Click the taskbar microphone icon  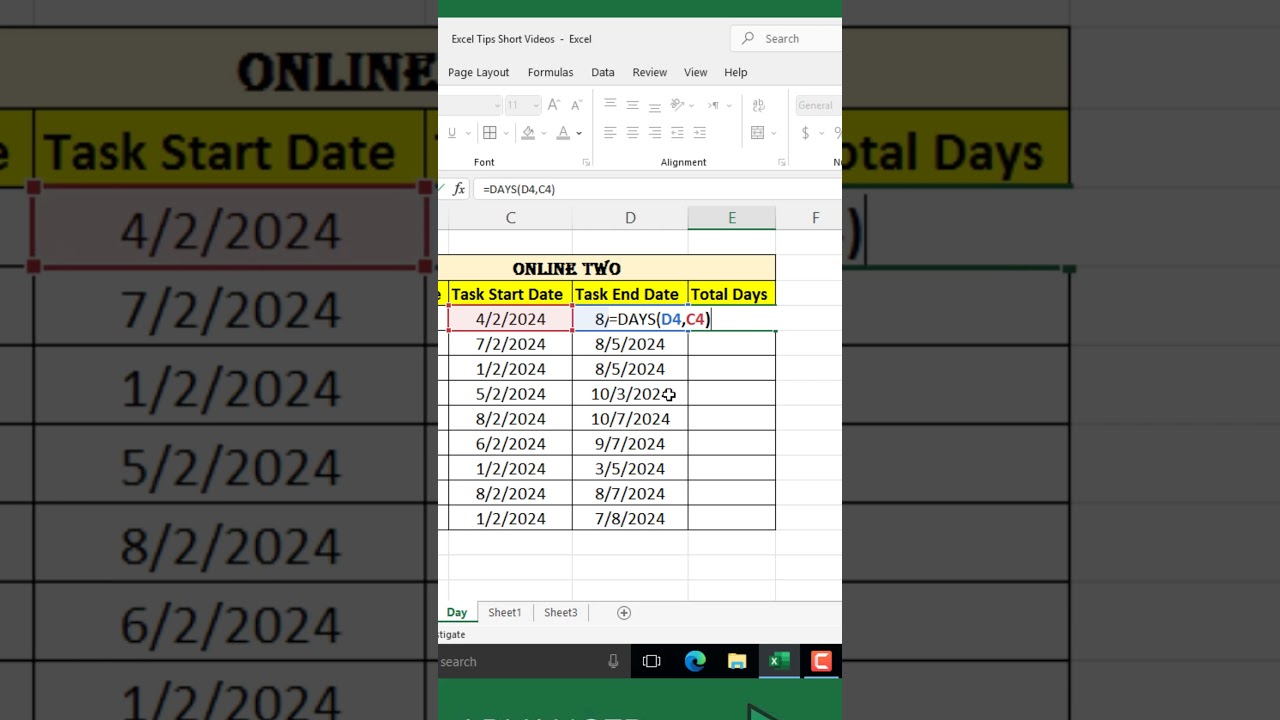click(x=613, y=661)
